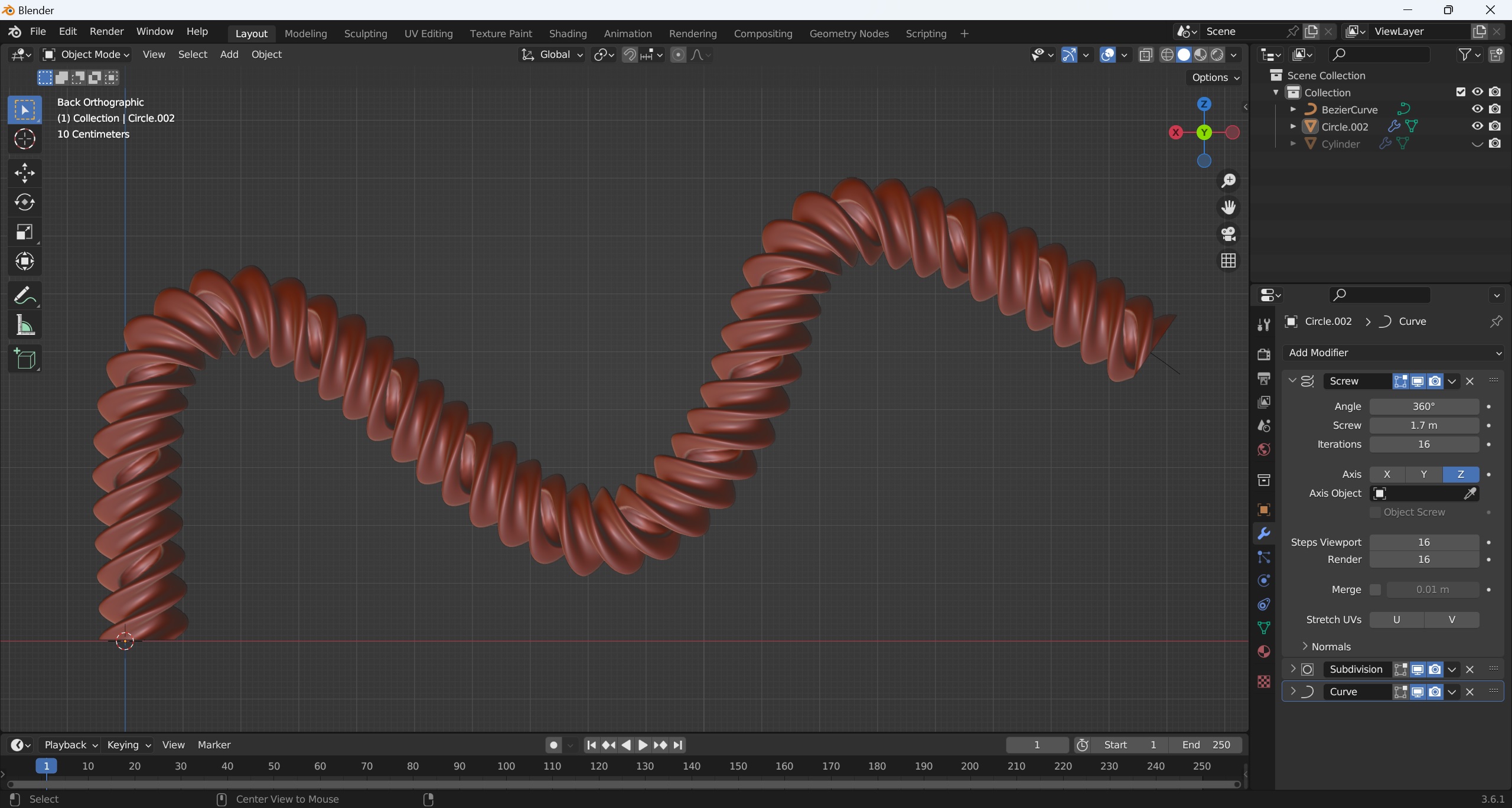The image size is (1512, 808).
Task: Expand the Curve modifier panel
Action: click(x=1293, y=692)
